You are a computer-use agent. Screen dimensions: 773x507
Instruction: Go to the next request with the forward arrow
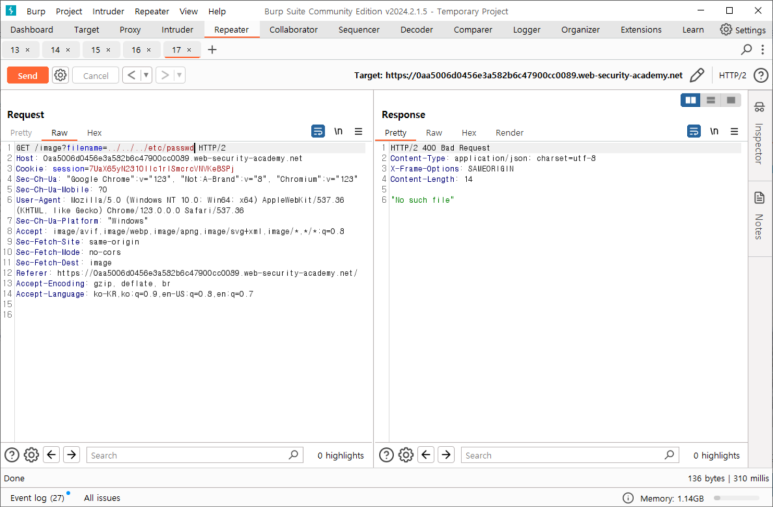(165, 75)
